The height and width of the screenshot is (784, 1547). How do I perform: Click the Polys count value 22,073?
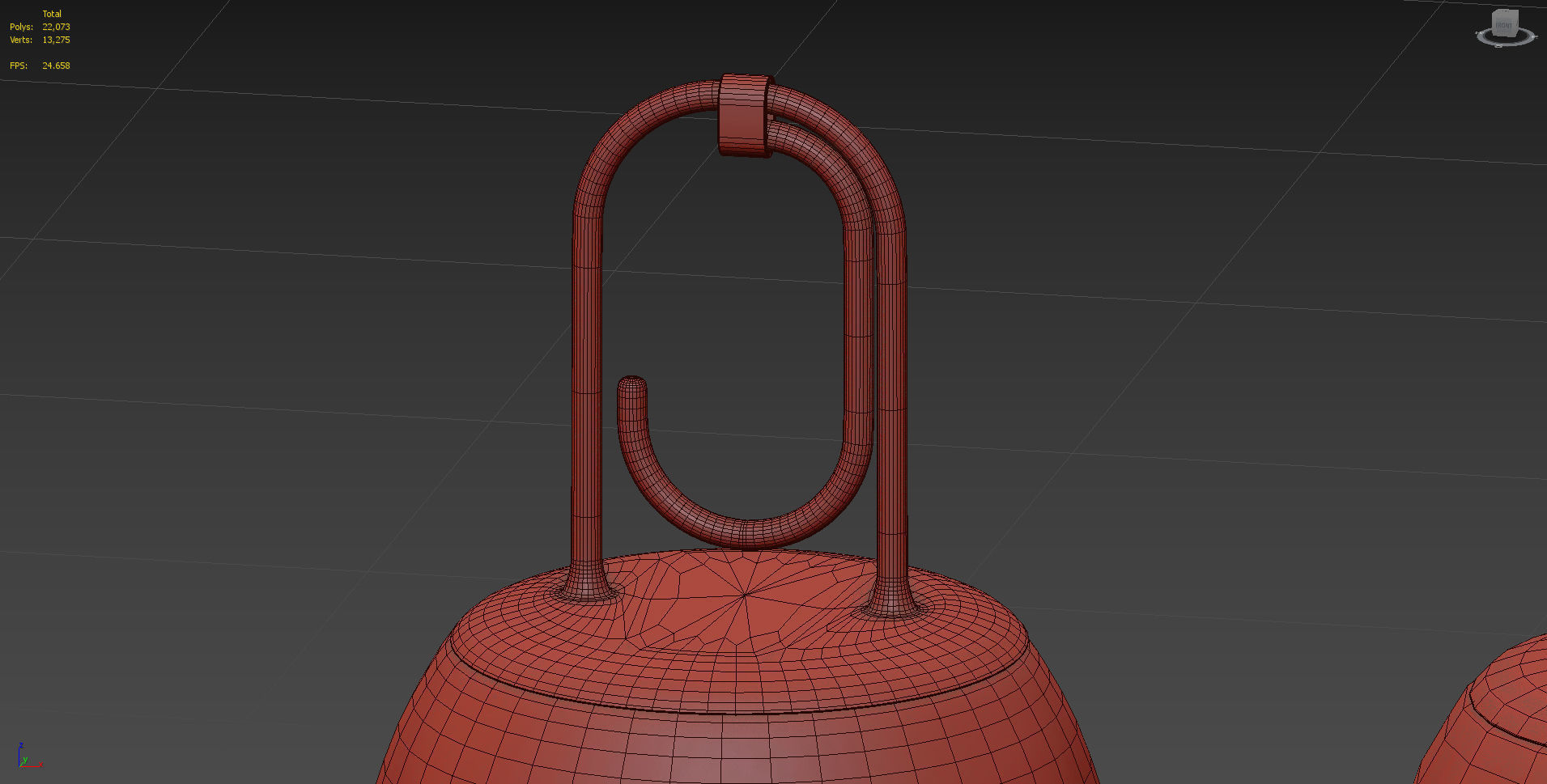(x=56, y=27)
